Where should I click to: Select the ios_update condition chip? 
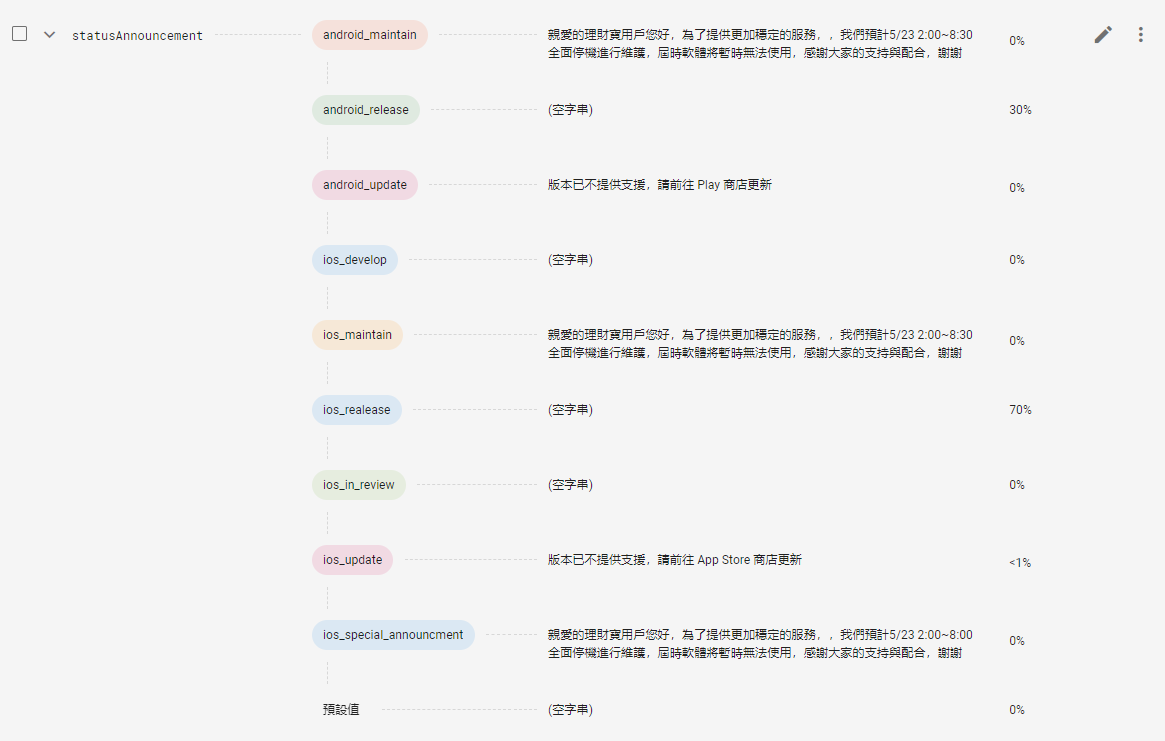point(352,560)
